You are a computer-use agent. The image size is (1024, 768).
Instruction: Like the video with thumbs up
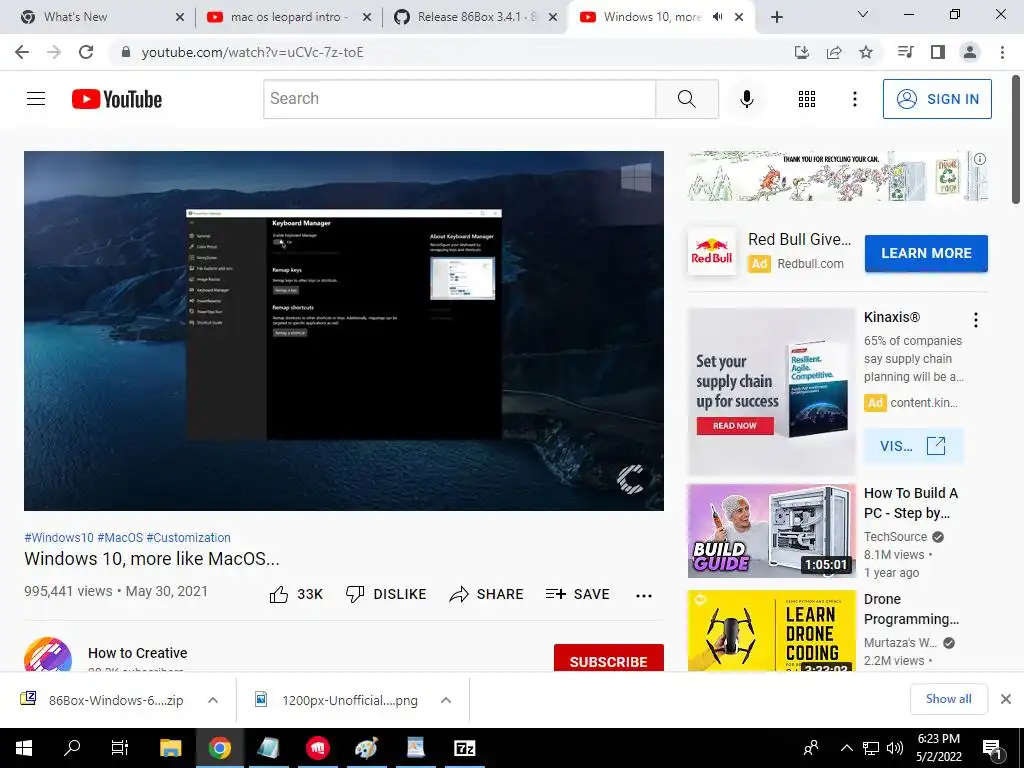point(296,594)
